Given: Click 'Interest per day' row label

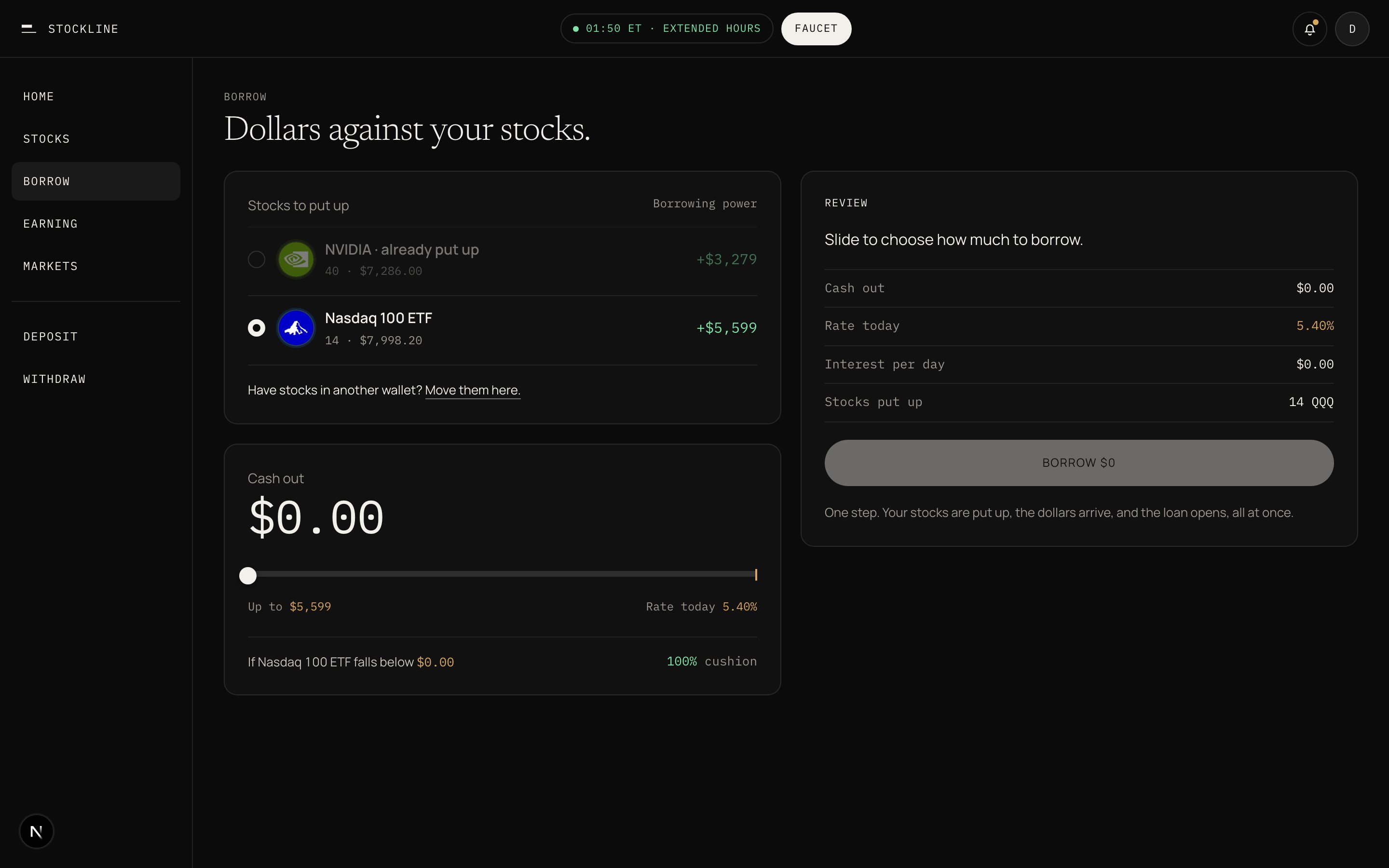Looking at the screenshot, I should pyautogui.click(x=885, y=365).
